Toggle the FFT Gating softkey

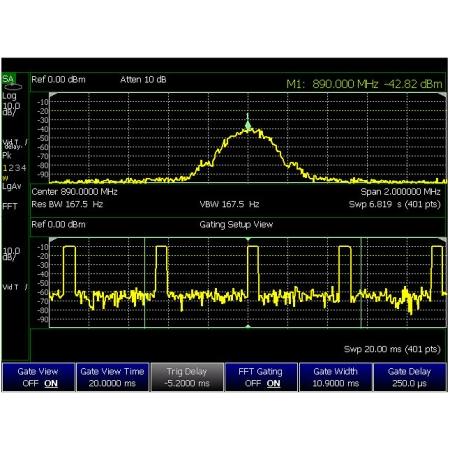click(x=261, y=377)
